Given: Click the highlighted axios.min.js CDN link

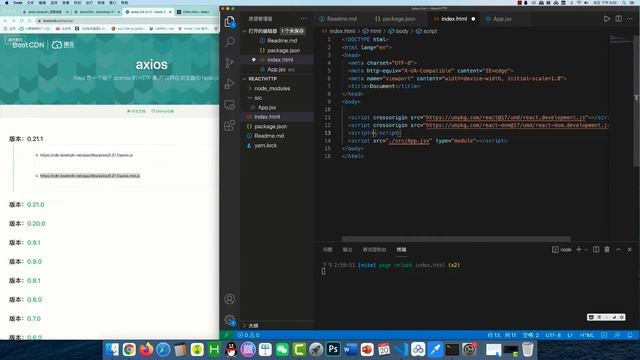Looking at the screenshot, I should (90, 176).
